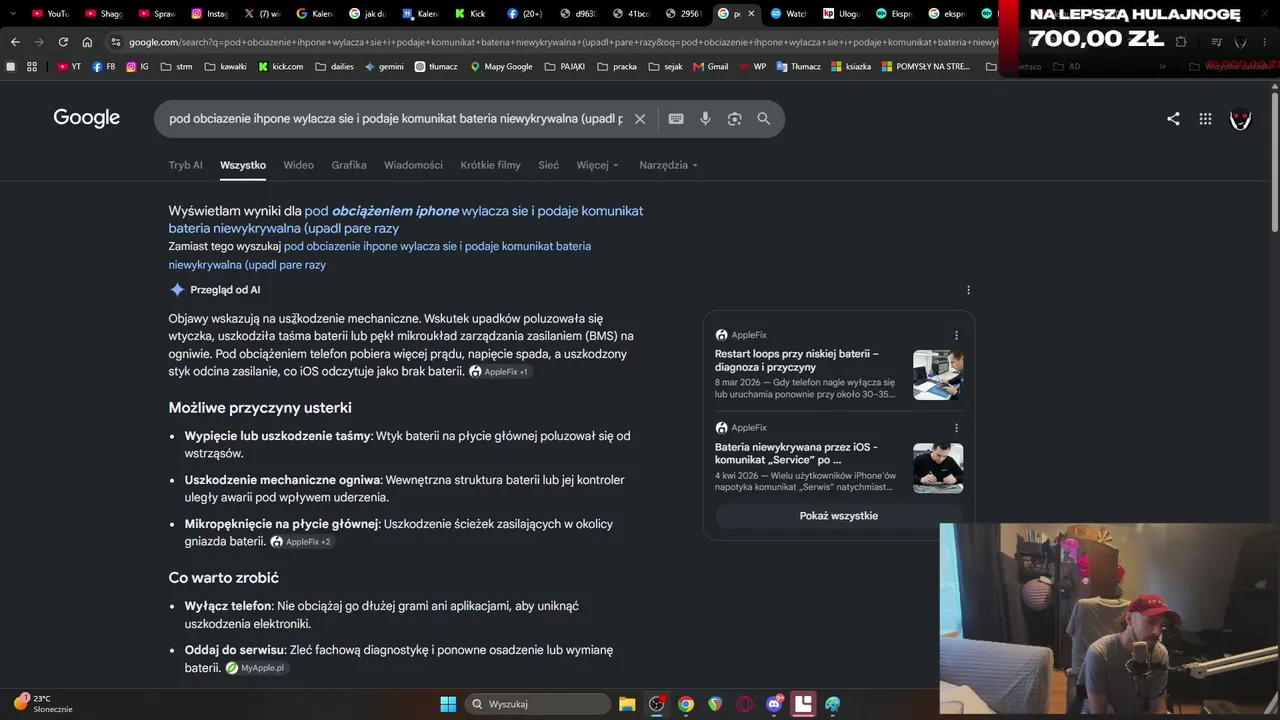The height and width of the screenshot is (720, 1280).
Task: Go to the Google homepage logo
Action: tap(87, 118)
